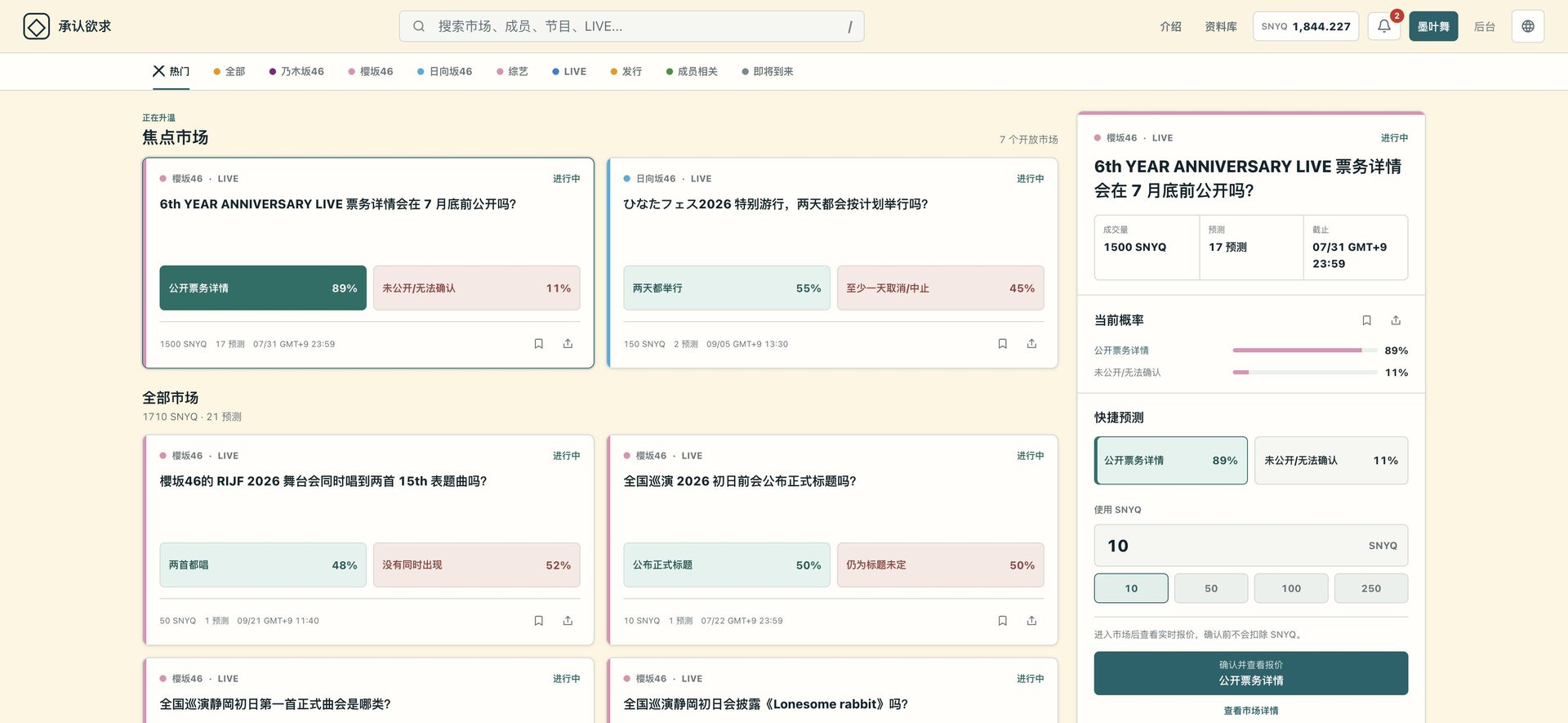Open the 成员相关 category tab

(x=692, y=71)
